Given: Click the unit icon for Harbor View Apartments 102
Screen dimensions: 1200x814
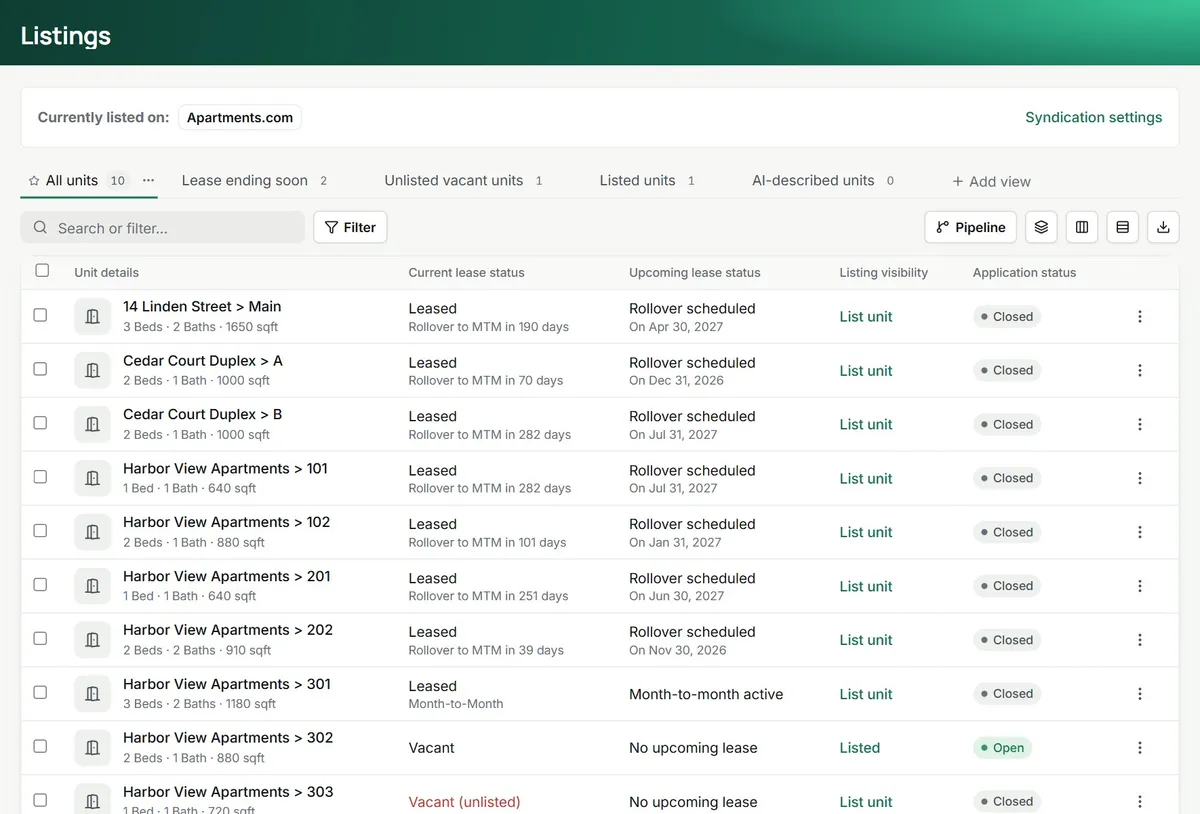Looking at the screenshot, I should (92, 532).
